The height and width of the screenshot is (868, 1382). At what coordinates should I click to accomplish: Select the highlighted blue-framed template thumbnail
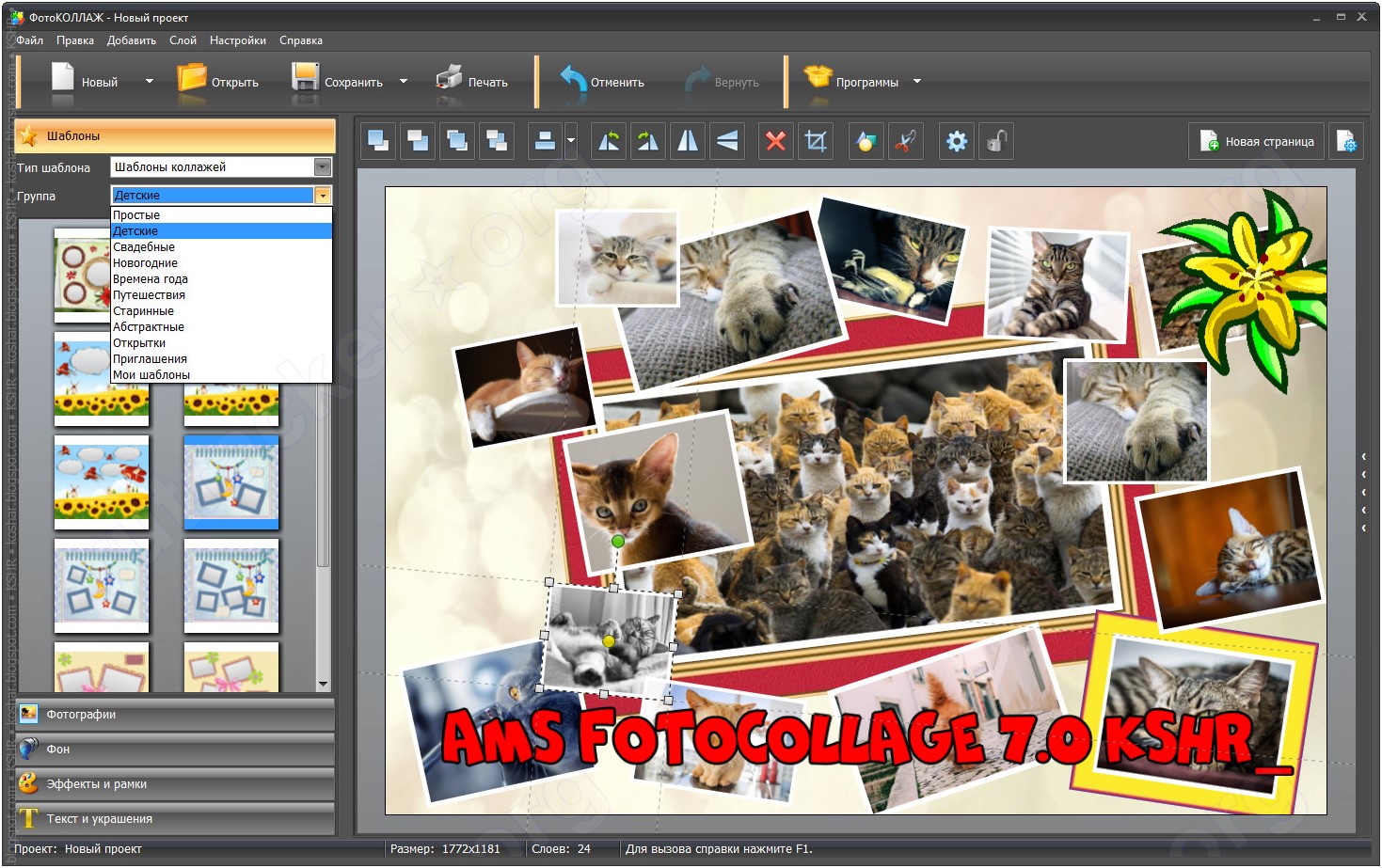pos(231,482)
